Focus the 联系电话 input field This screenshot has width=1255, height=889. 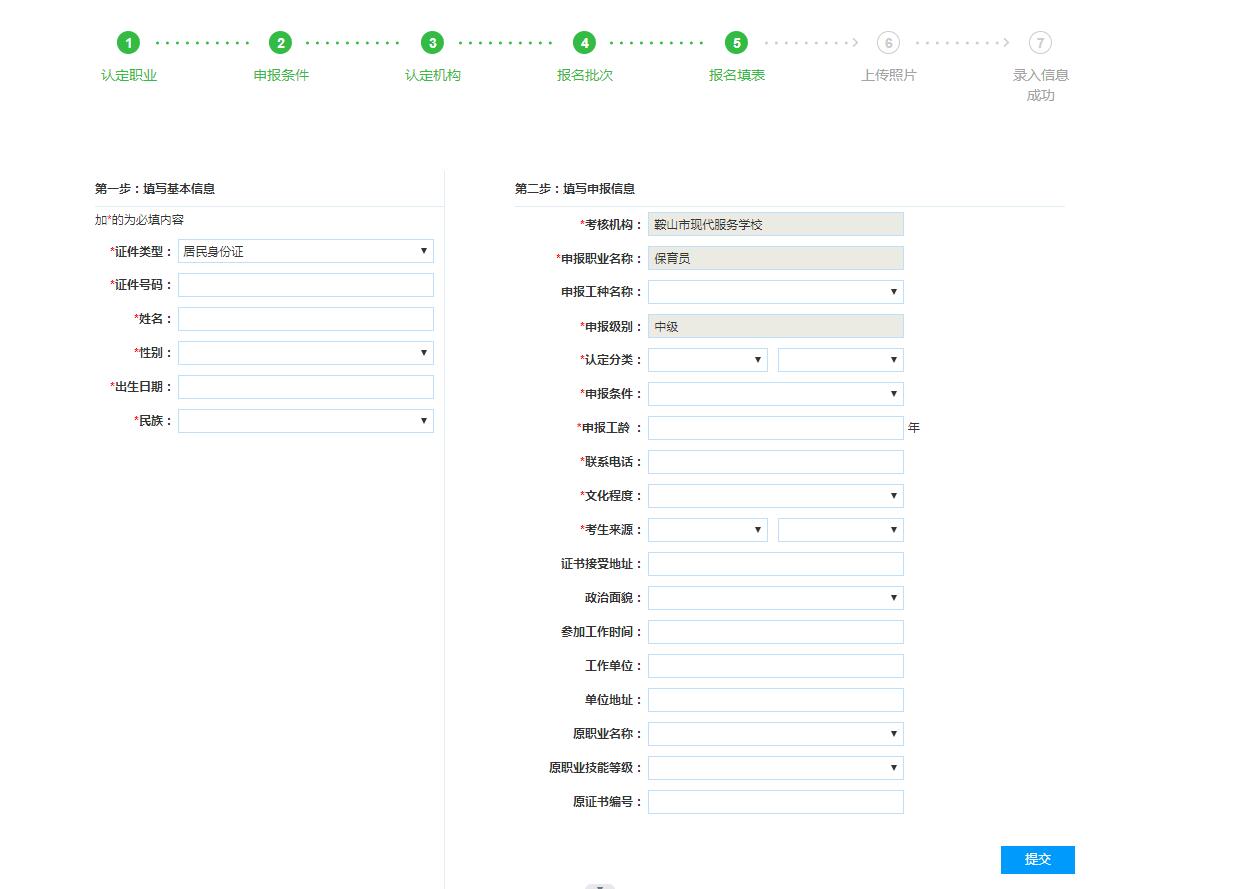pyautogui.click(x=776, y=462)
